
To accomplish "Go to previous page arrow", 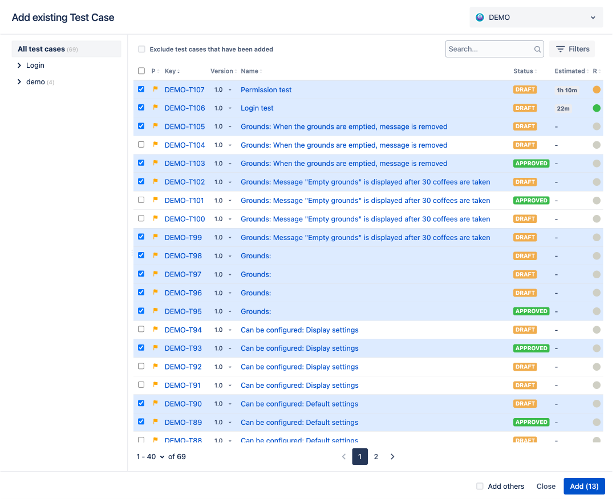I will [344, 456].
